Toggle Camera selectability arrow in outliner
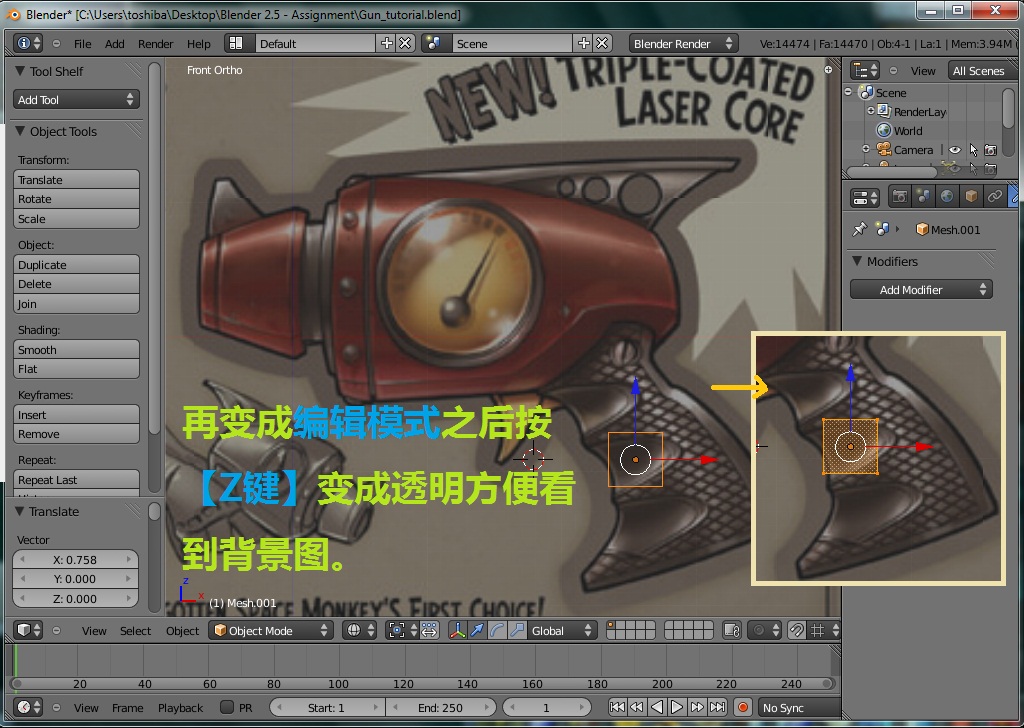 973,150
